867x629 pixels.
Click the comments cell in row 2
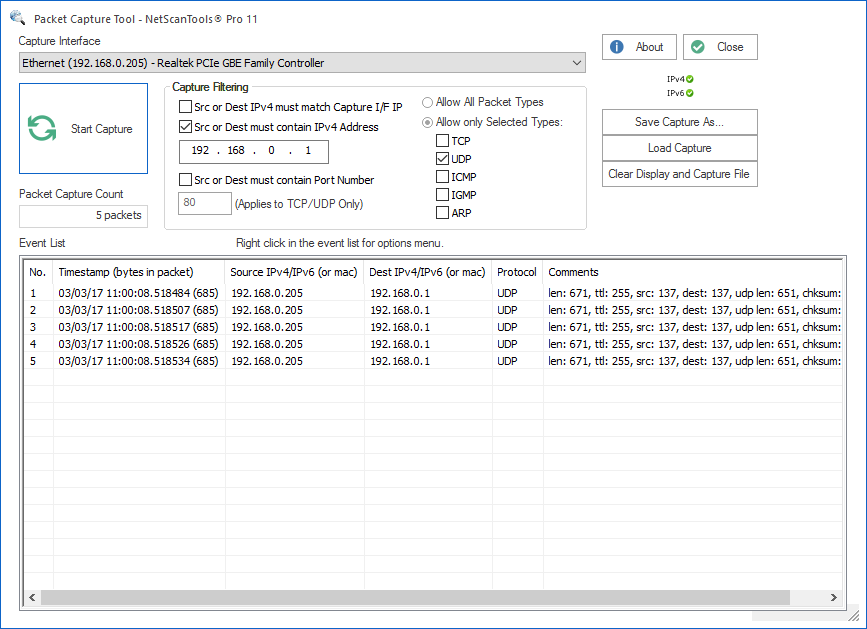coord(694,310)
